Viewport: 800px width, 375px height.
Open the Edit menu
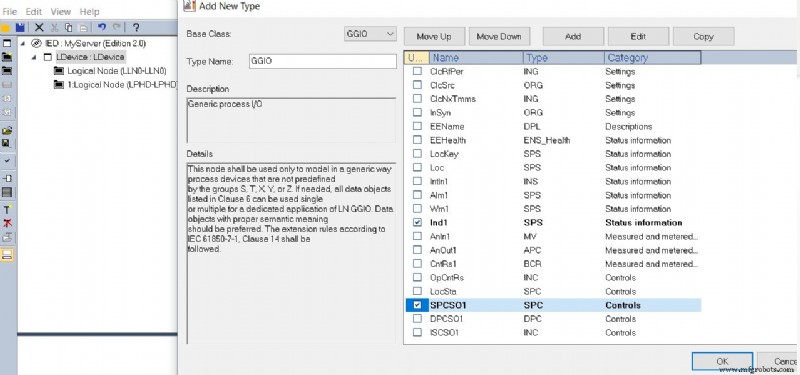tap(34, 11)
